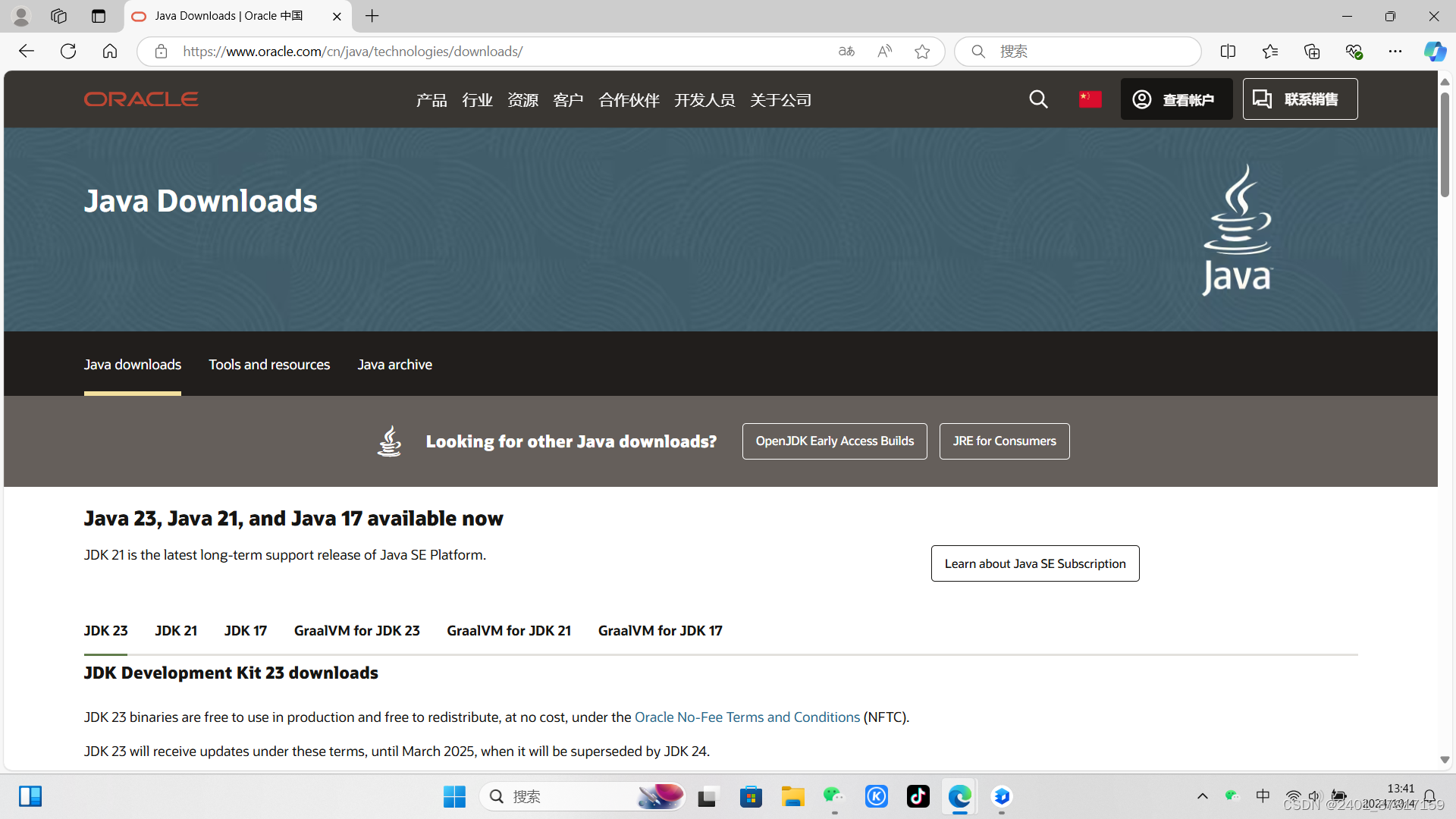
Task: Show hidden system tray icons chevron
Action: click(x=1203, y=796)
